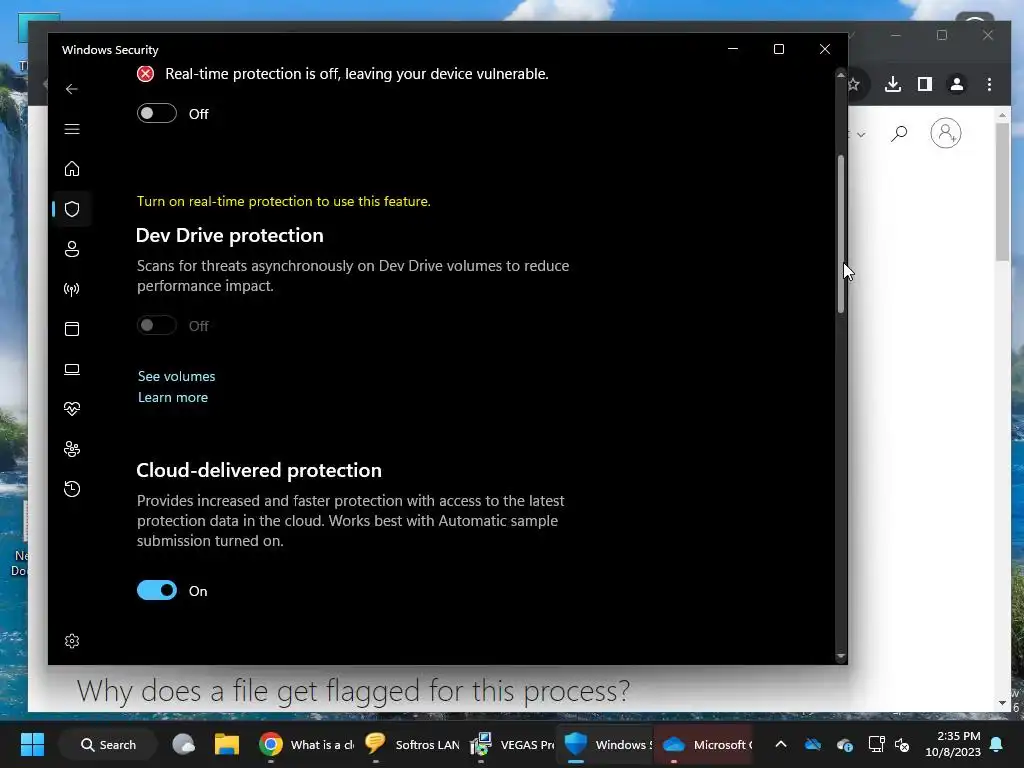Open Family options people icon in sidebar

click(x=72, y=449)
